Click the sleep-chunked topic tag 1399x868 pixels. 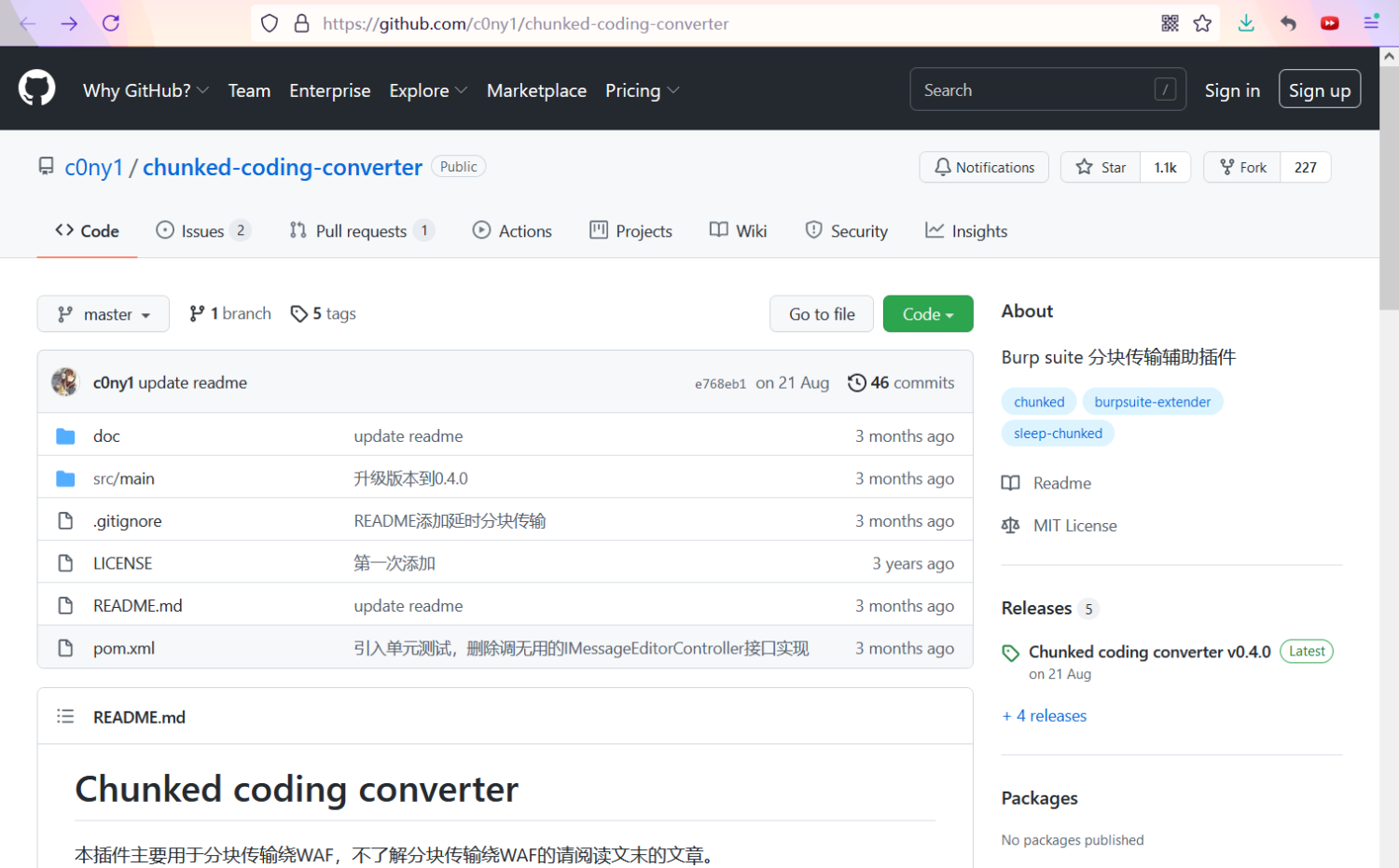pos(1058,433)
